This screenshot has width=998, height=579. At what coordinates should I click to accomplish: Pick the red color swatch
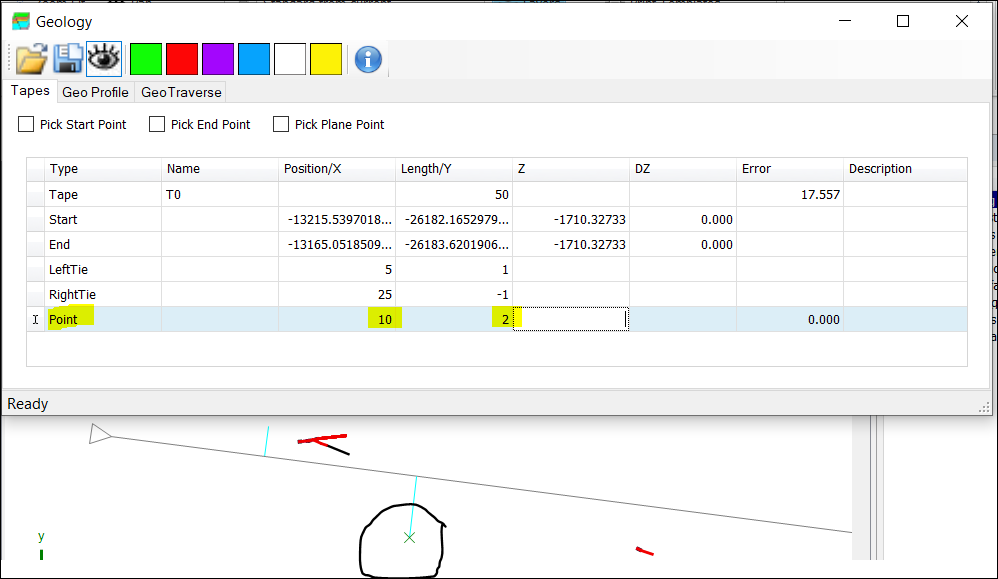(x=182, y=60)
